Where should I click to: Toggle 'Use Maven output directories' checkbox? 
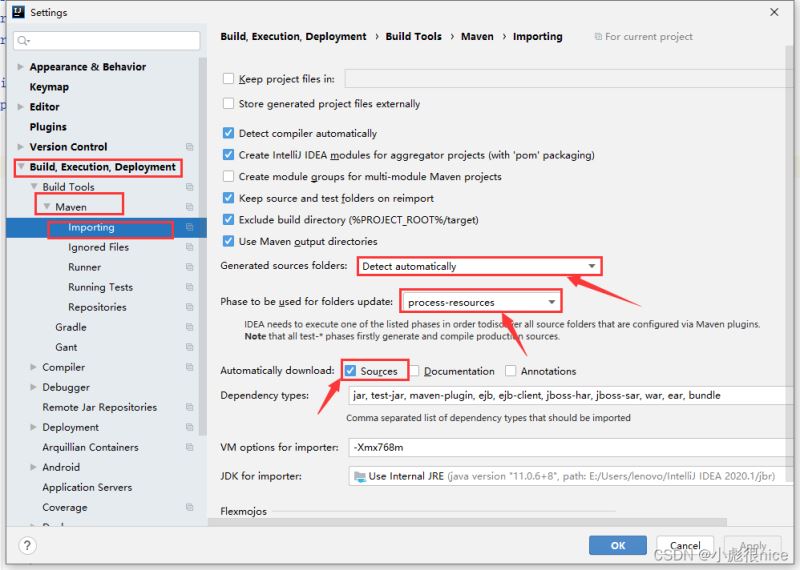point(228,241)
